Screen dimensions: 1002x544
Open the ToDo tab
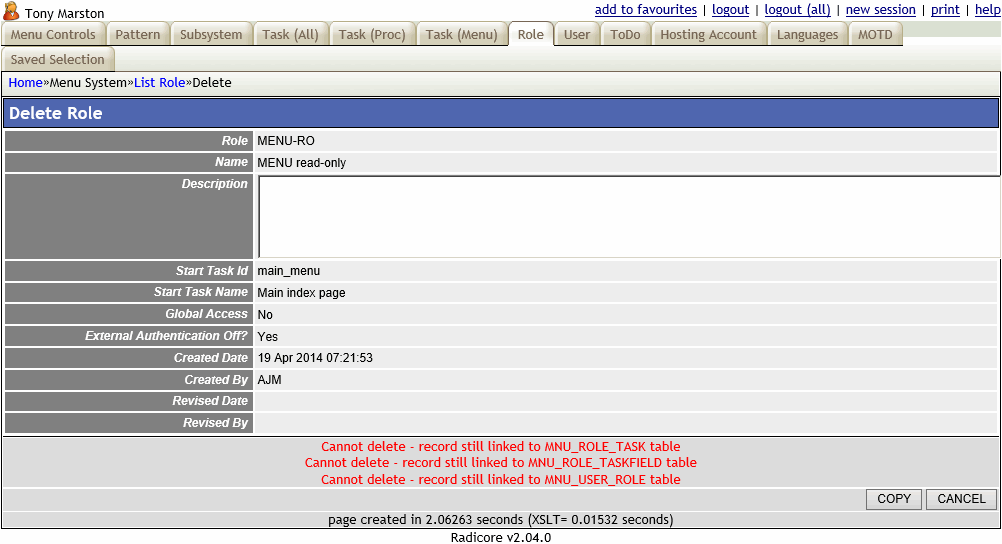[x=625, y=35]
